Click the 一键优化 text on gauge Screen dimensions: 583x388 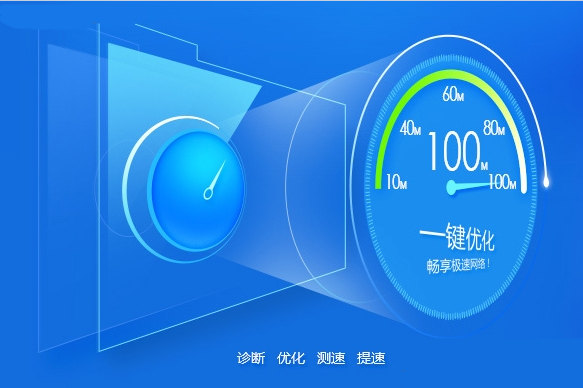tap(457, 237)
